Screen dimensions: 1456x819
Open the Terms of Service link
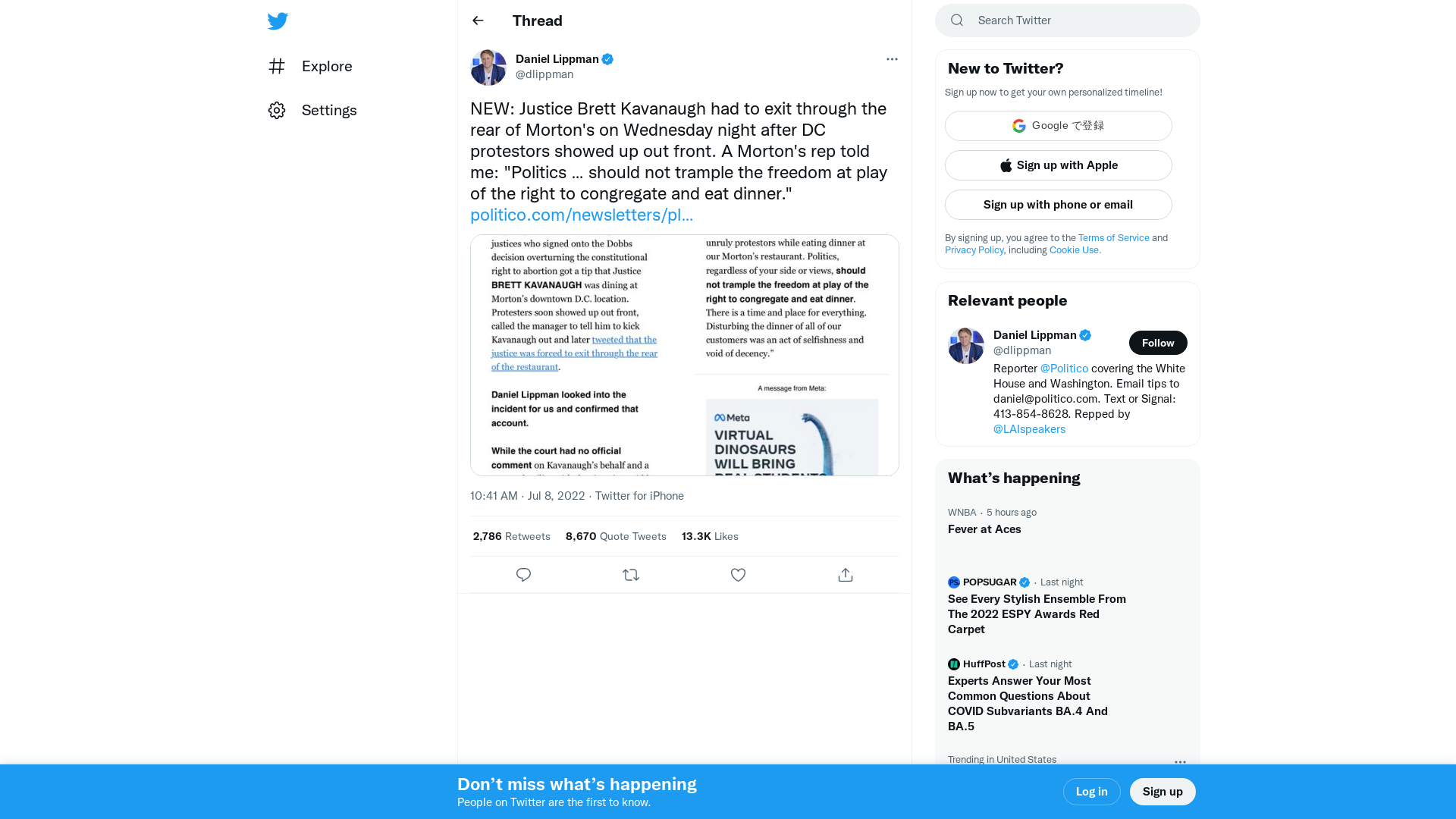click(1113, 237)
